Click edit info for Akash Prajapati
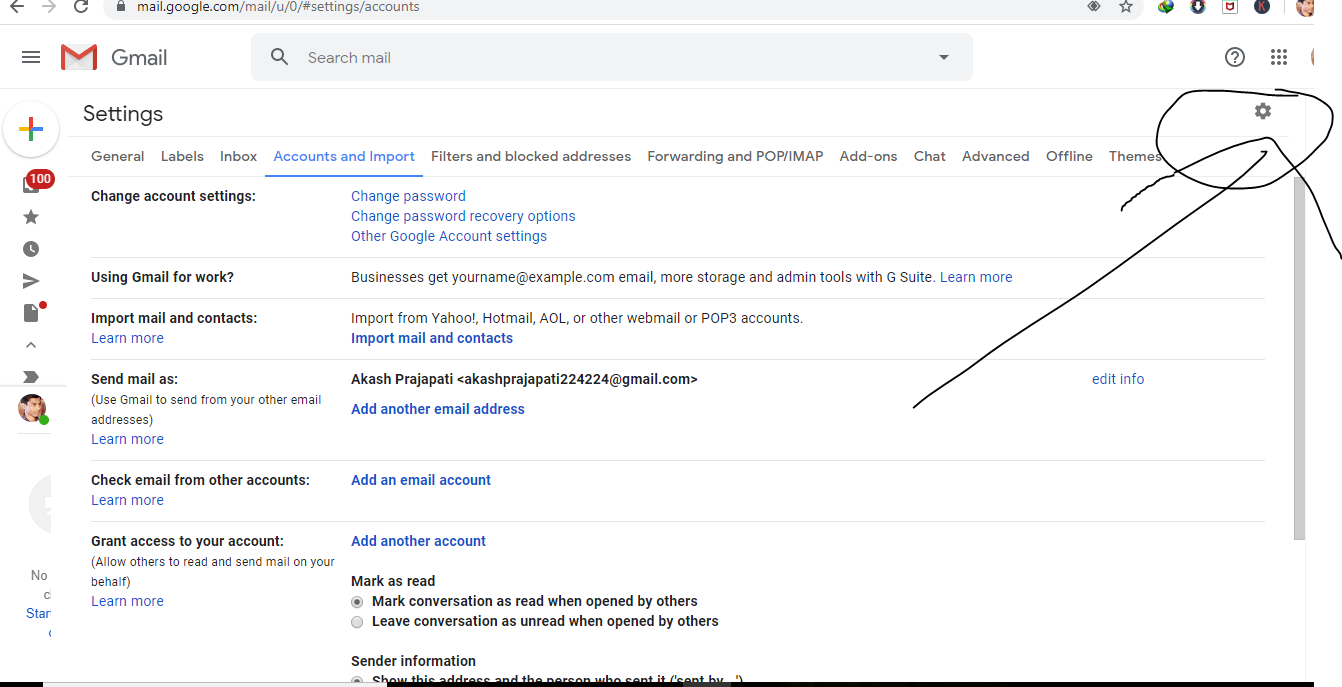Viewport: 1342px width, 687px height. (1118, 379)
